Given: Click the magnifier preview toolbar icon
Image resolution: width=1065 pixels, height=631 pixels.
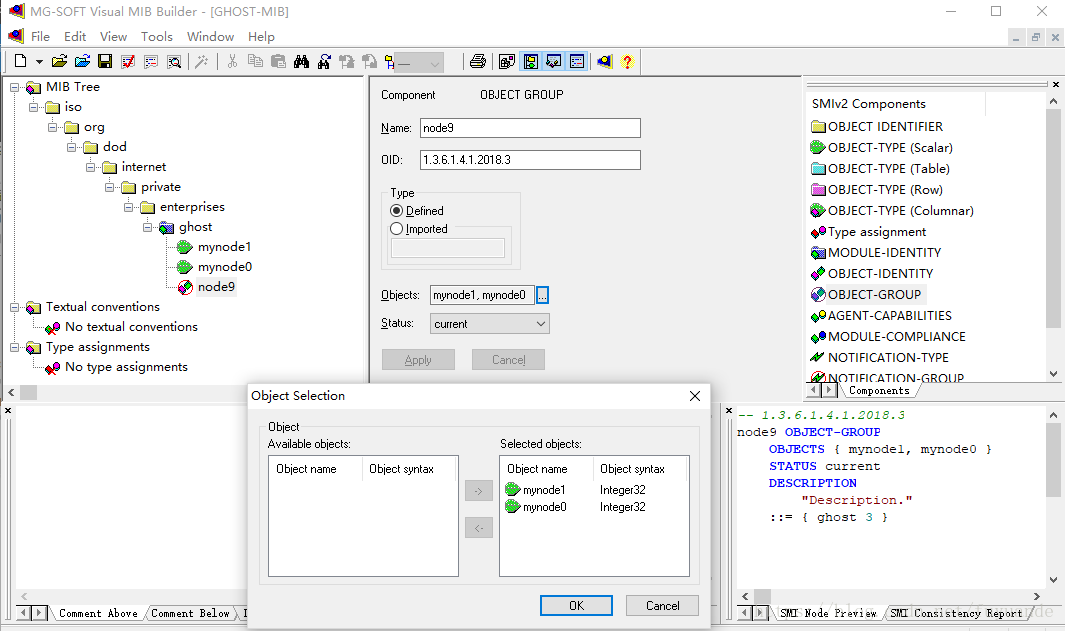Looking at the screenshot, I should (x=174, y=62).
